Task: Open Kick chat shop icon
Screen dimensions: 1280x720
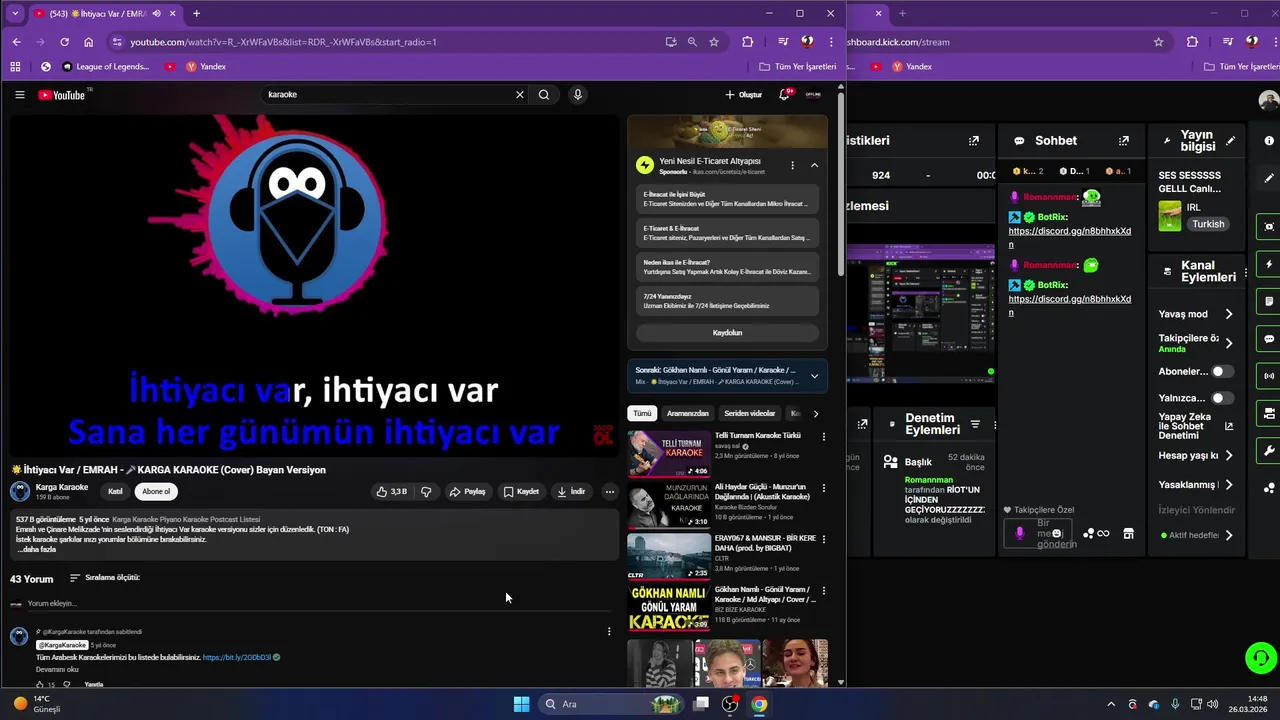Action: click(x=1128, y=534)
